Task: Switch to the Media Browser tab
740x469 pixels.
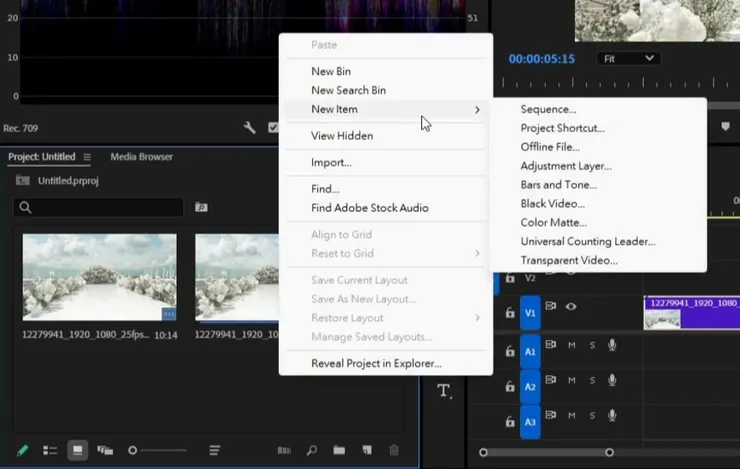Action: click(x=141, y=157)
